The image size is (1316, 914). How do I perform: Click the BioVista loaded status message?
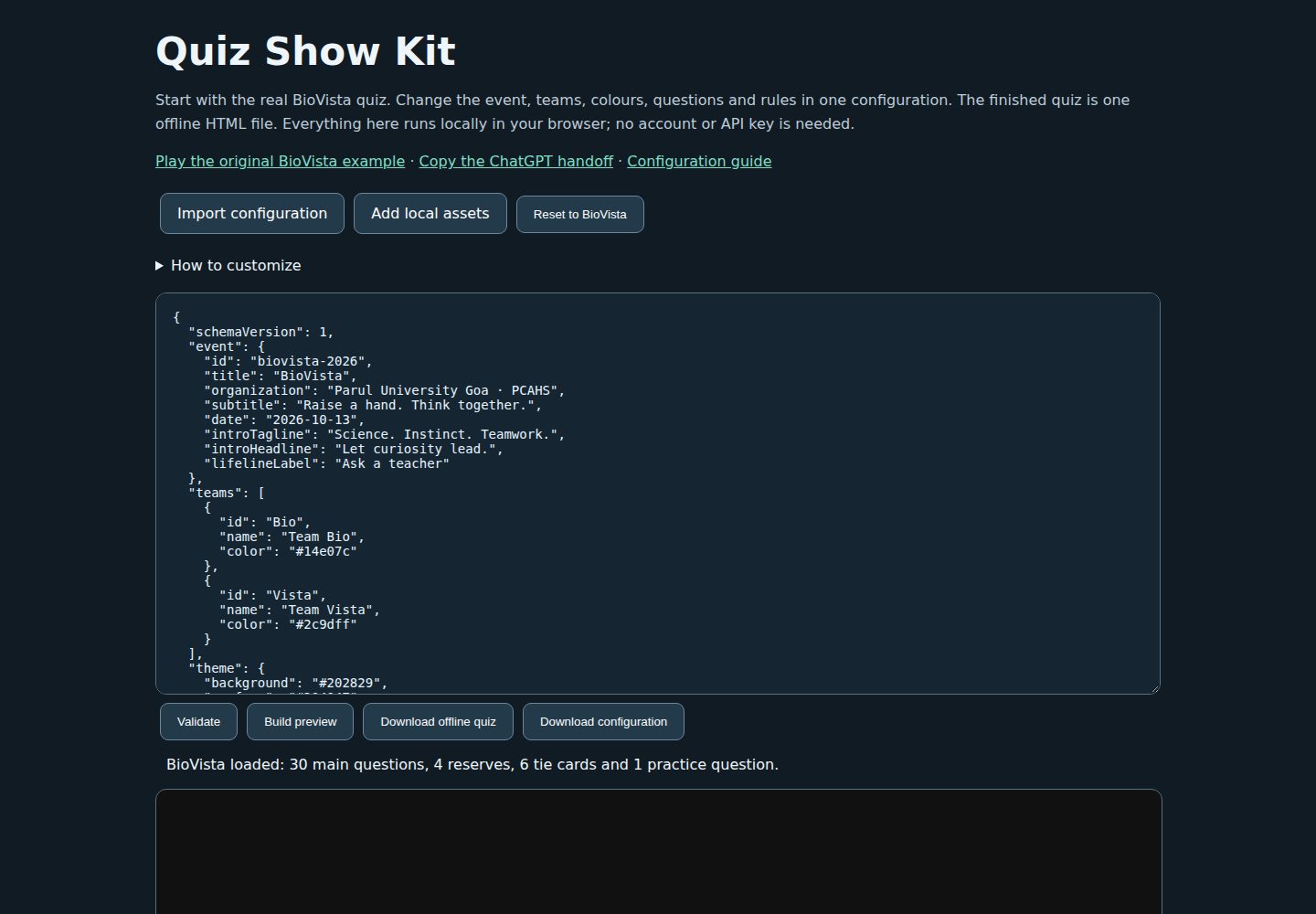[472, 764]
